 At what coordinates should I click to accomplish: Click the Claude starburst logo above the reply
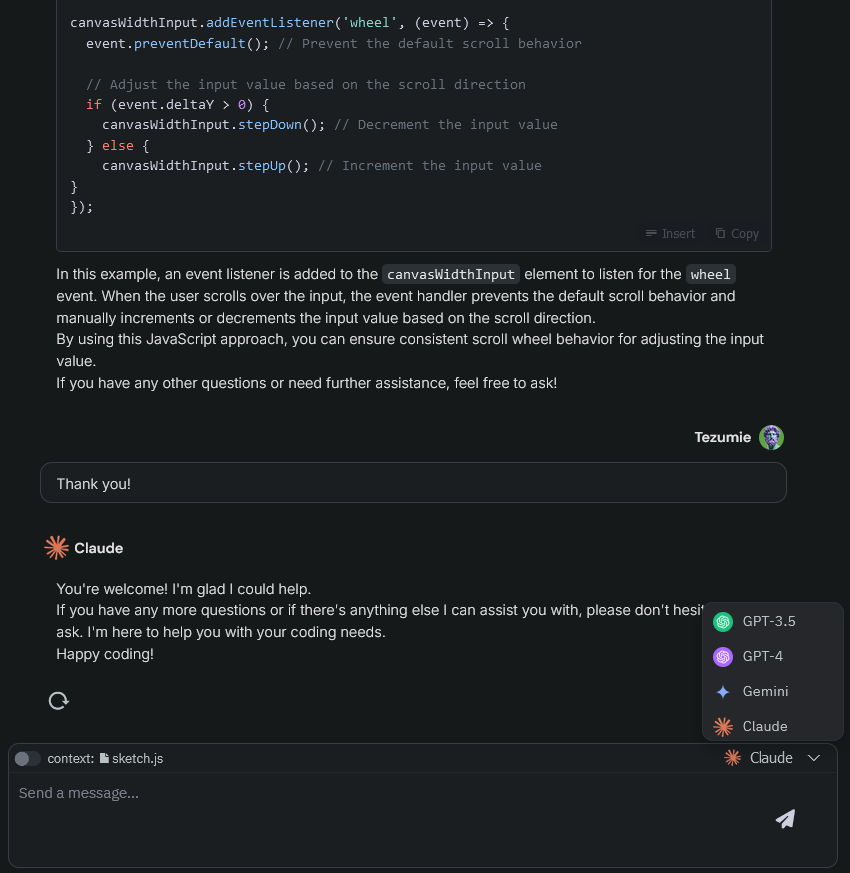(x=56, y=547)
